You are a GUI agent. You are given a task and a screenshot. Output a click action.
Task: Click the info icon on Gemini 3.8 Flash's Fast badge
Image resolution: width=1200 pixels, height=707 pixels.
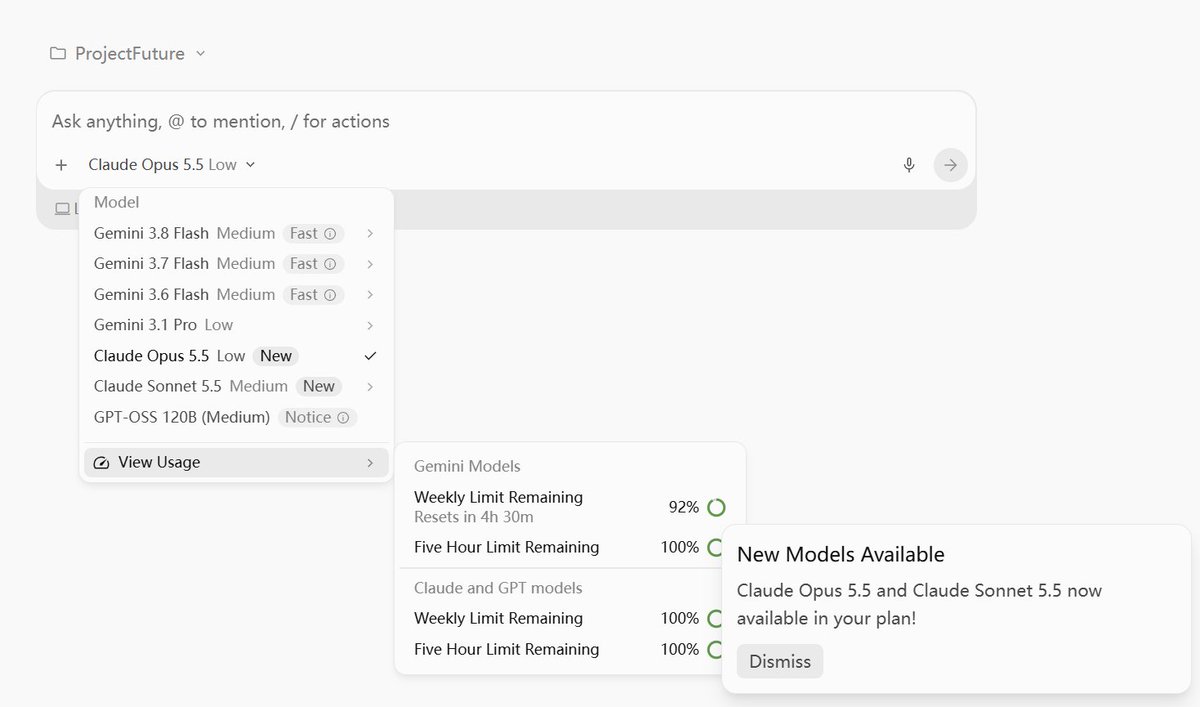329,234
